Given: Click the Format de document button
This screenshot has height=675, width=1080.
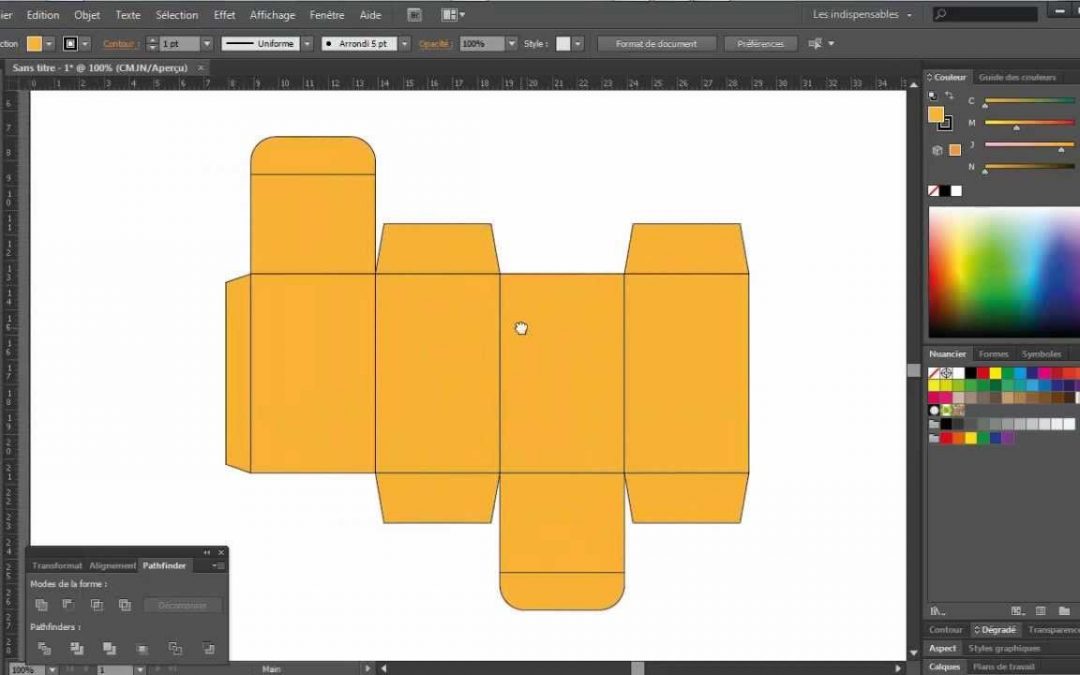Looking at the screenshot, I should coord(657,44).
